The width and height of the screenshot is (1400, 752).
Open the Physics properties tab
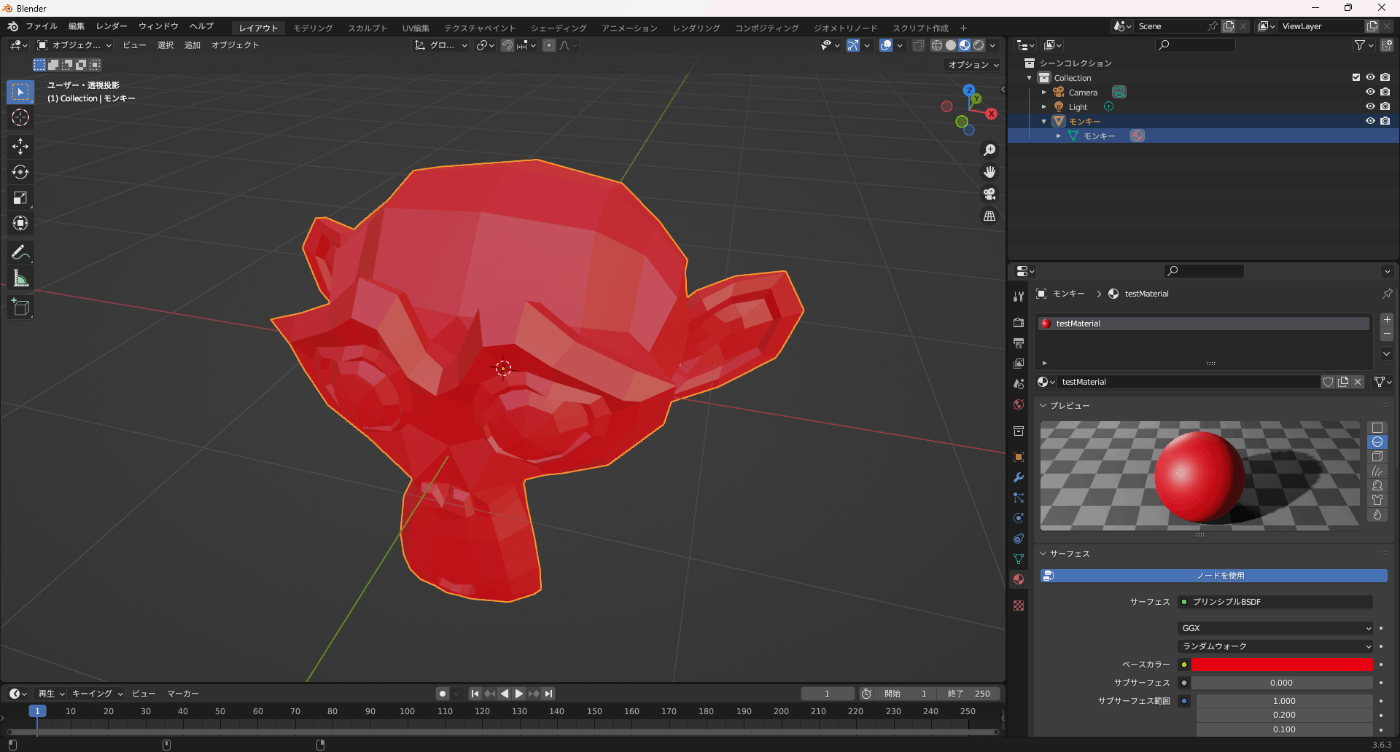click(1018, 518)
